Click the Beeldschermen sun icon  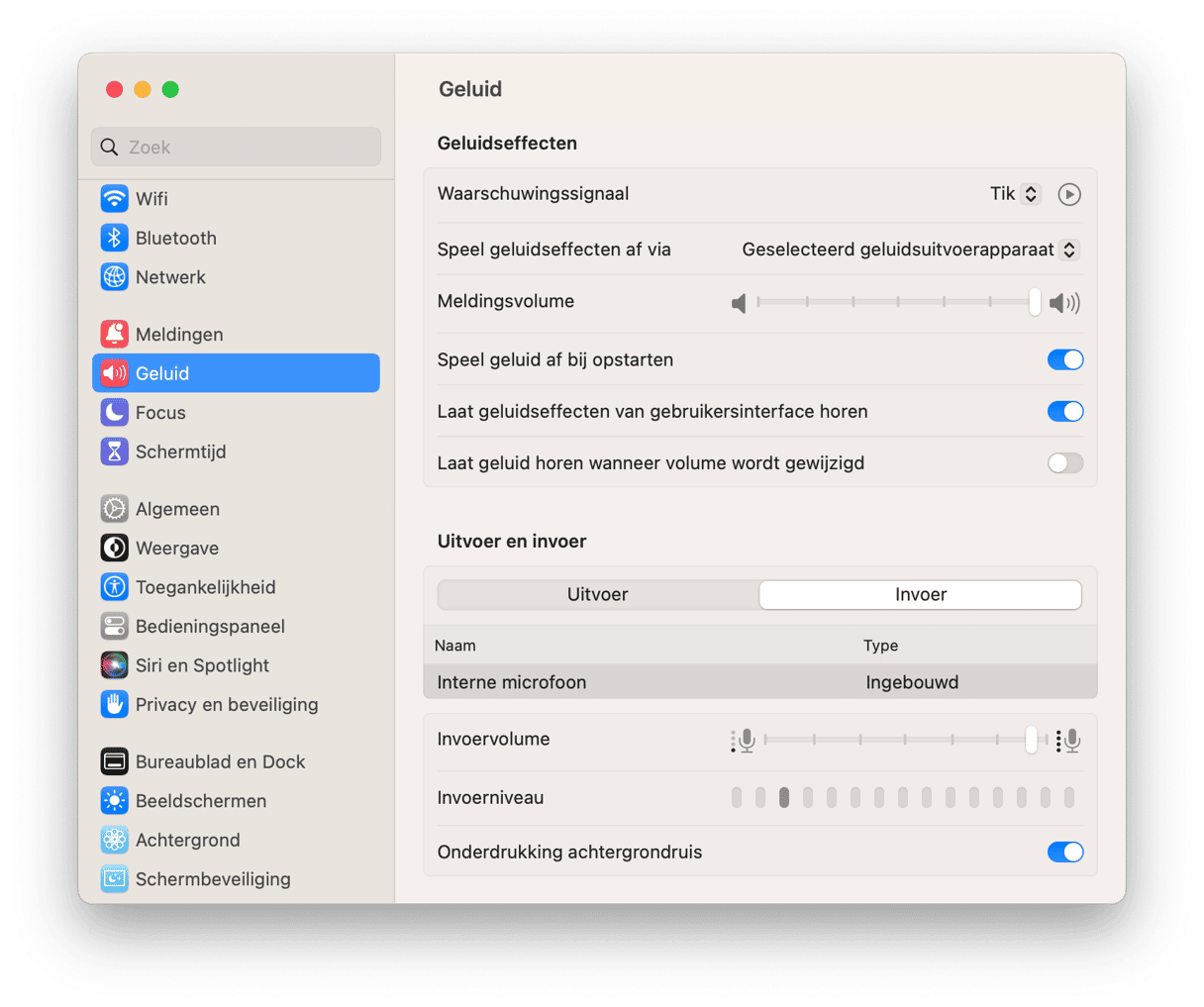(115, 800)
